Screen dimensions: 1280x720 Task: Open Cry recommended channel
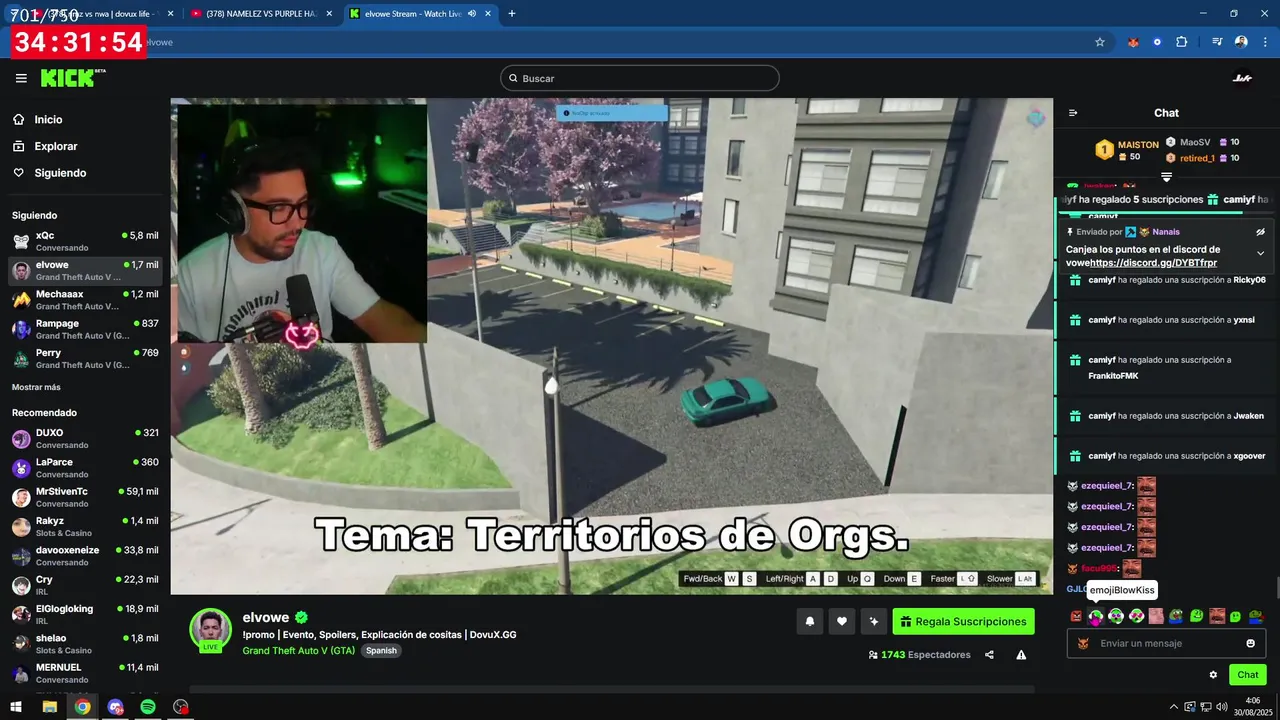coord(85,585)
